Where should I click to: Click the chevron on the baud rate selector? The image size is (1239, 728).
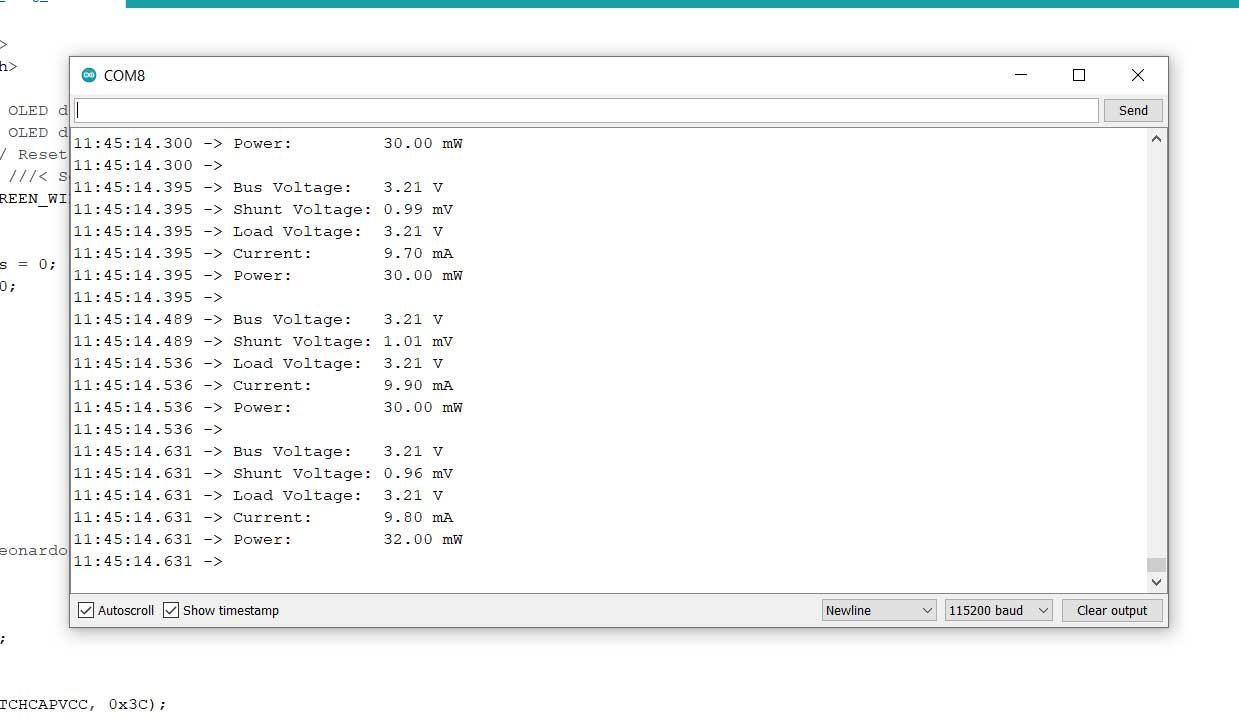click(1043, 610)
